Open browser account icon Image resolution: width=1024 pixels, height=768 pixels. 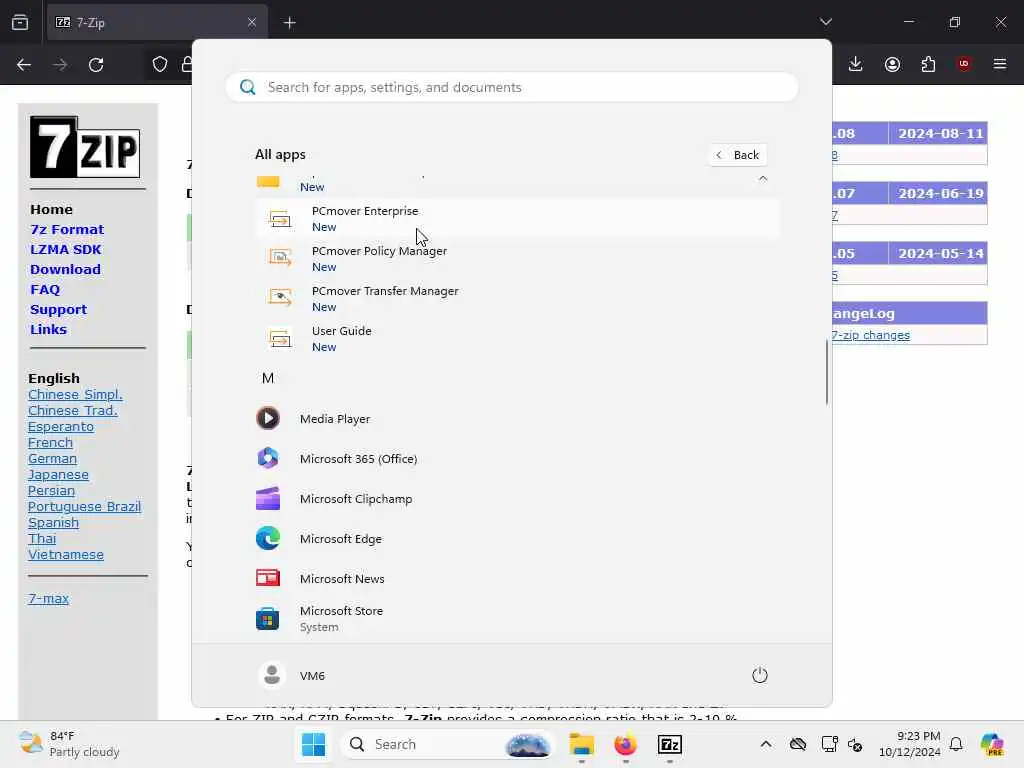[x=892, y=64]
